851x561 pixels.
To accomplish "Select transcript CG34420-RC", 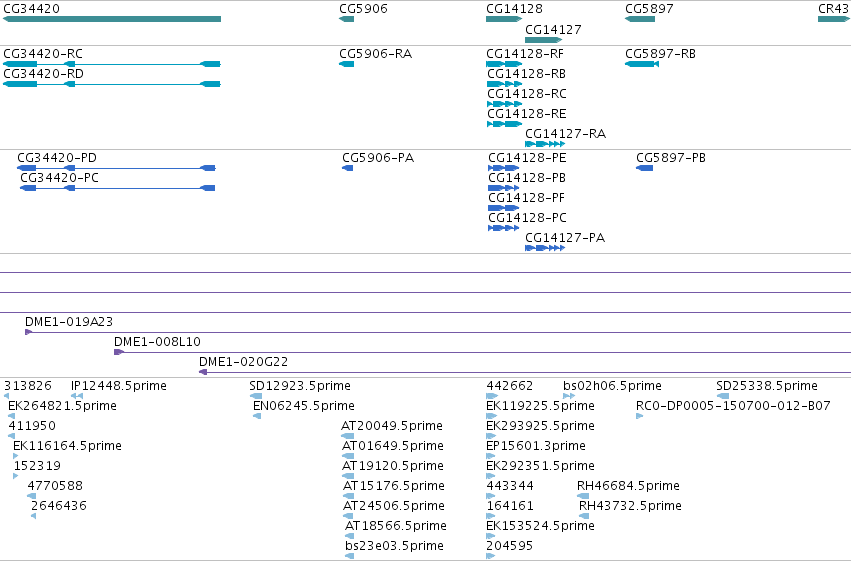I will click(112, 64).
